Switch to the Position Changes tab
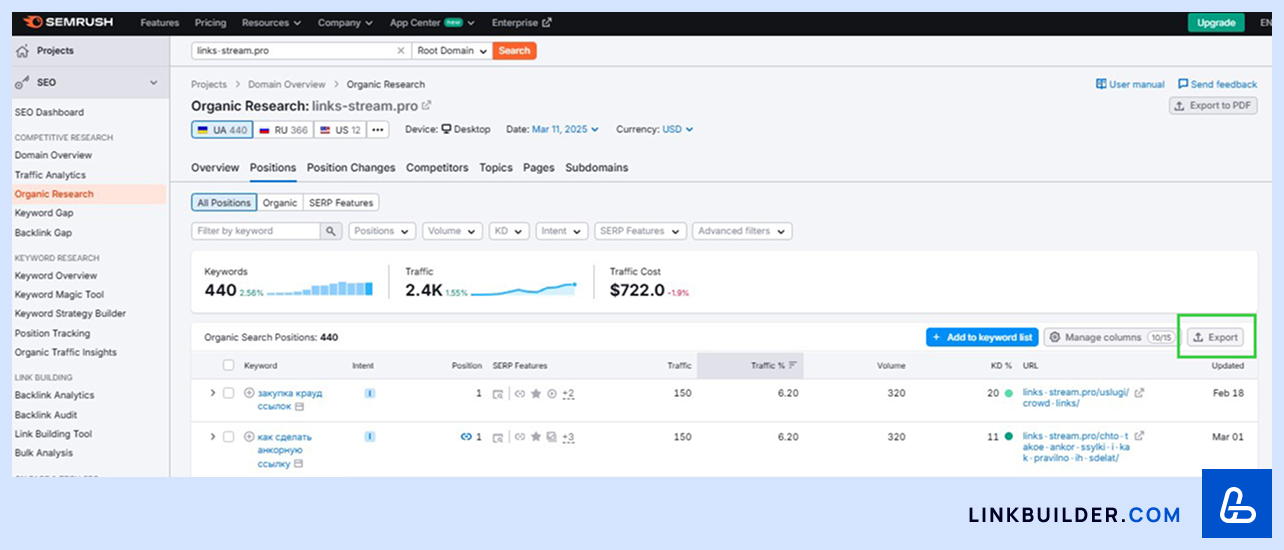Viewport: 1284px width, 550px height. coord(351,168)
